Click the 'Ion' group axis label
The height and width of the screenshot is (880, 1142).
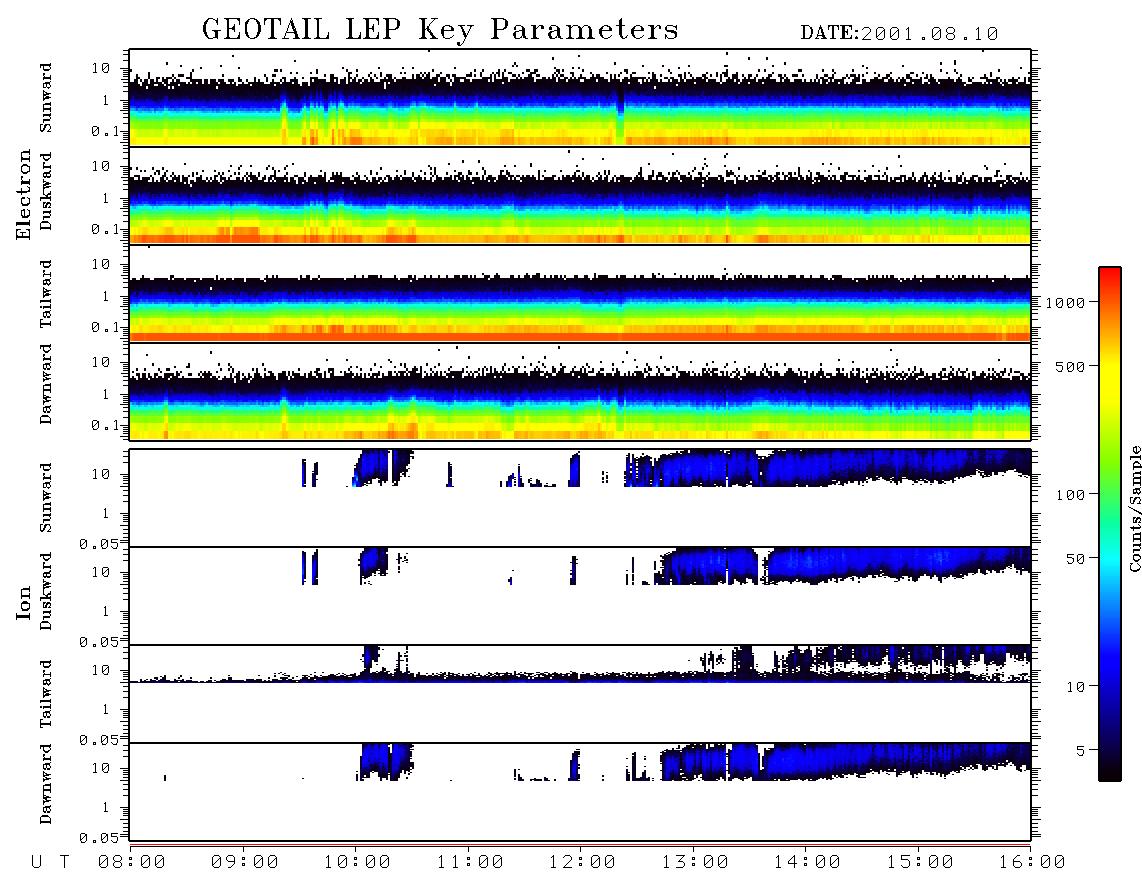[24, 602]
